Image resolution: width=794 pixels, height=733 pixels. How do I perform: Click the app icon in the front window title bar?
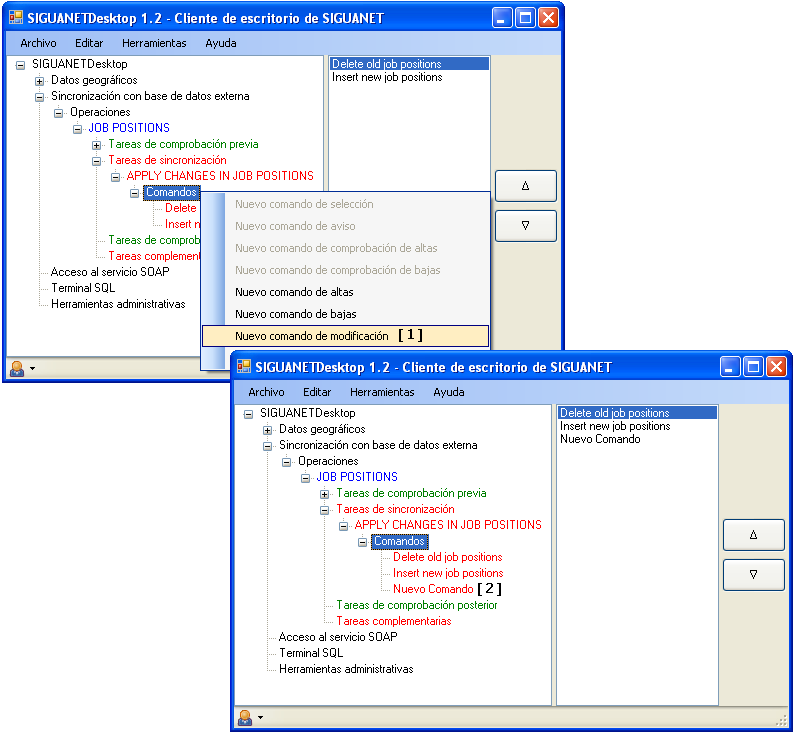pos(244,366)
